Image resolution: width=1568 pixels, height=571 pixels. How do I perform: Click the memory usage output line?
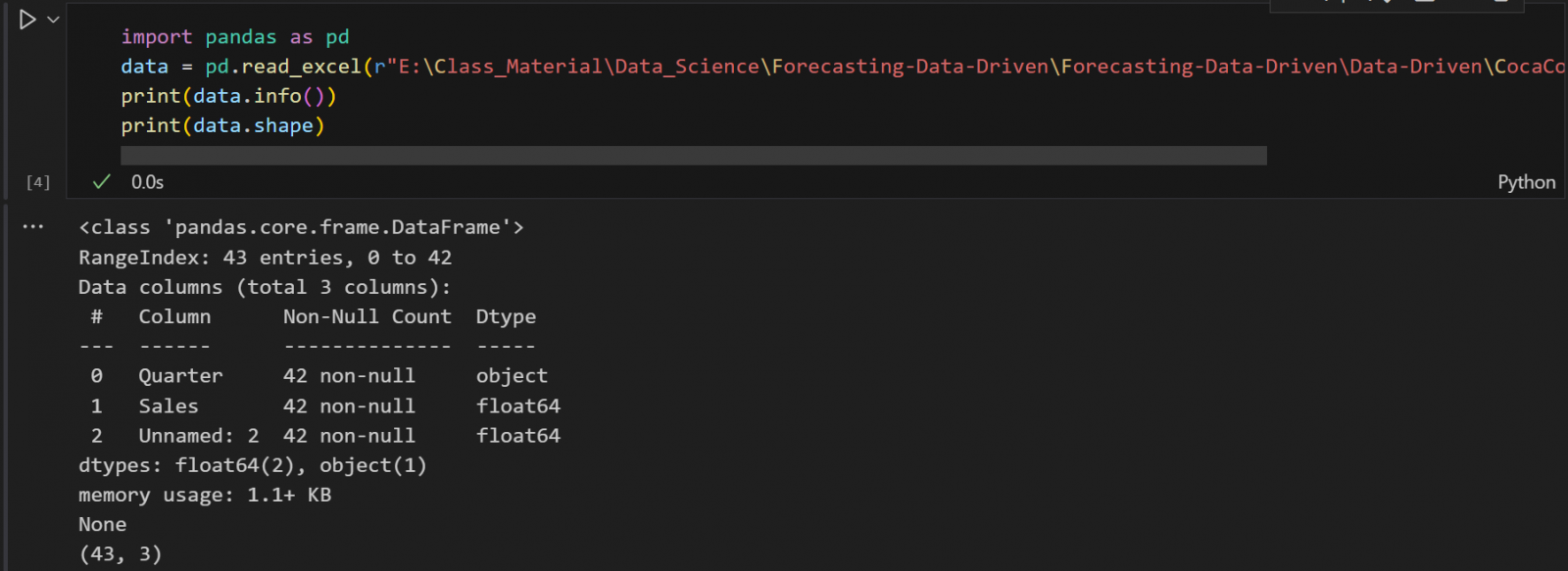click(x=205, y=495)
